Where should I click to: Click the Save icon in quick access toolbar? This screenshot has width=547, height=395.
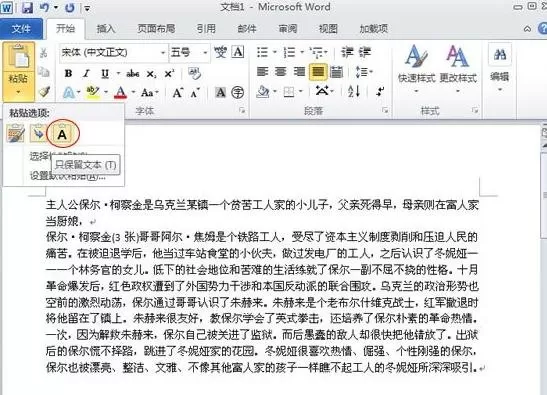click(27, 7)
